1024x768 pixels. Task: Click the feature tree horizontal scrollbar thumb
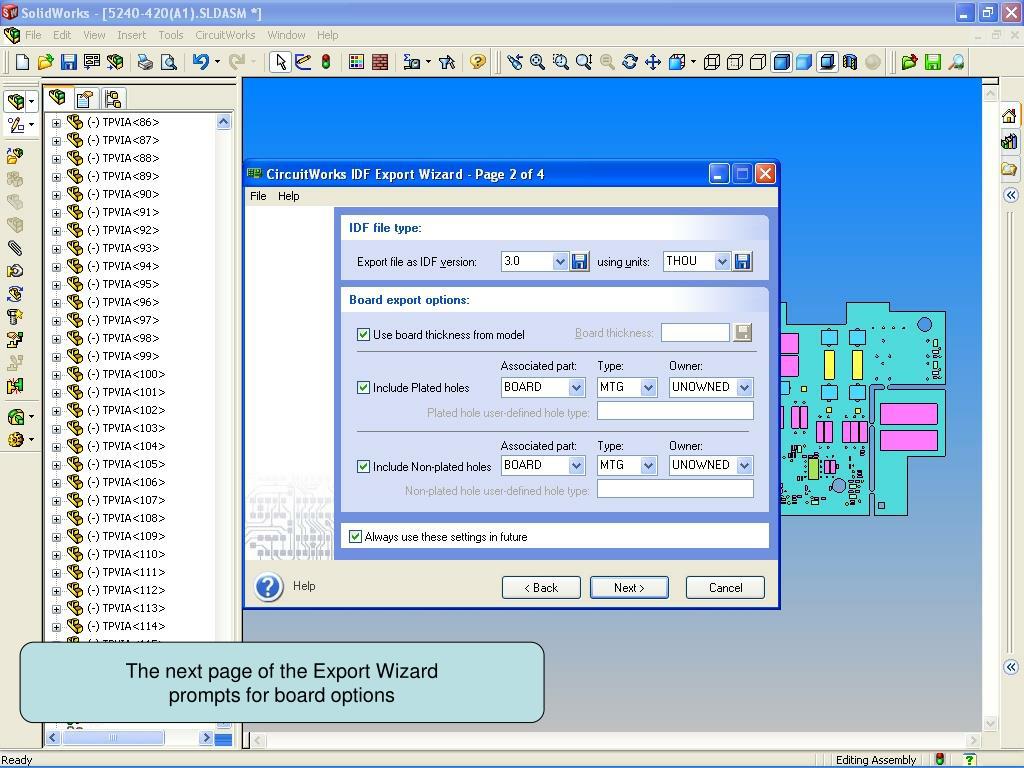tap(113, 738)
